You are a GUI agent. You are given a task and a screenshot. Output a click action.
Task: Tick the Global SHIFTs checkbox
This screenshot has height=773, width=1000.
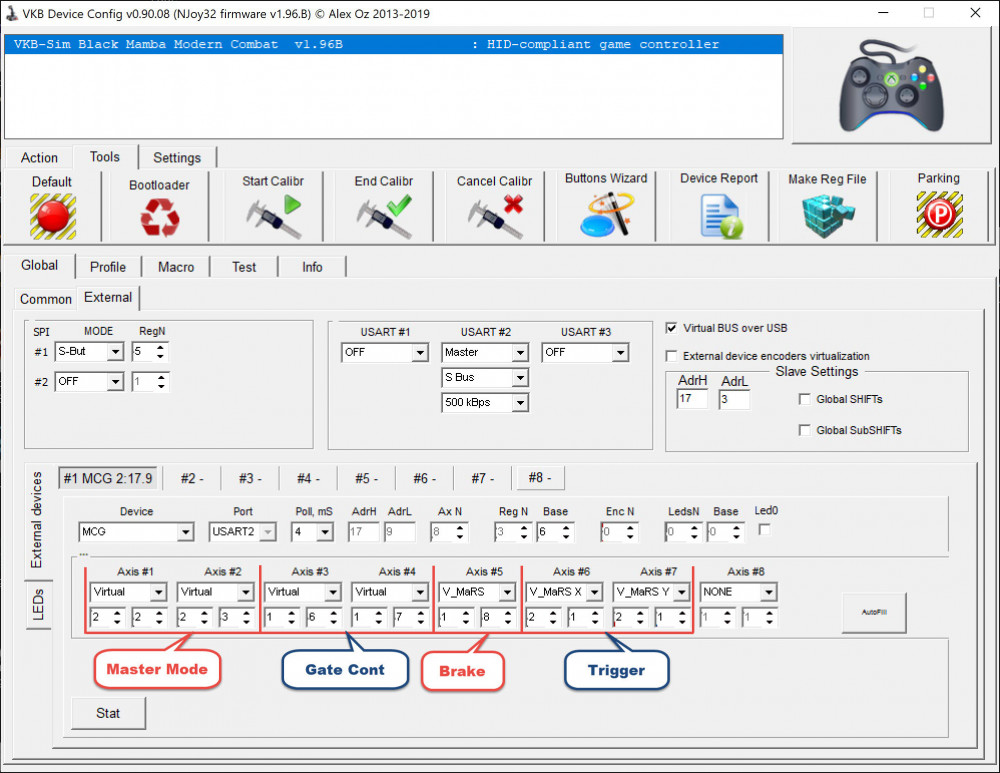[x=805, y=400]
